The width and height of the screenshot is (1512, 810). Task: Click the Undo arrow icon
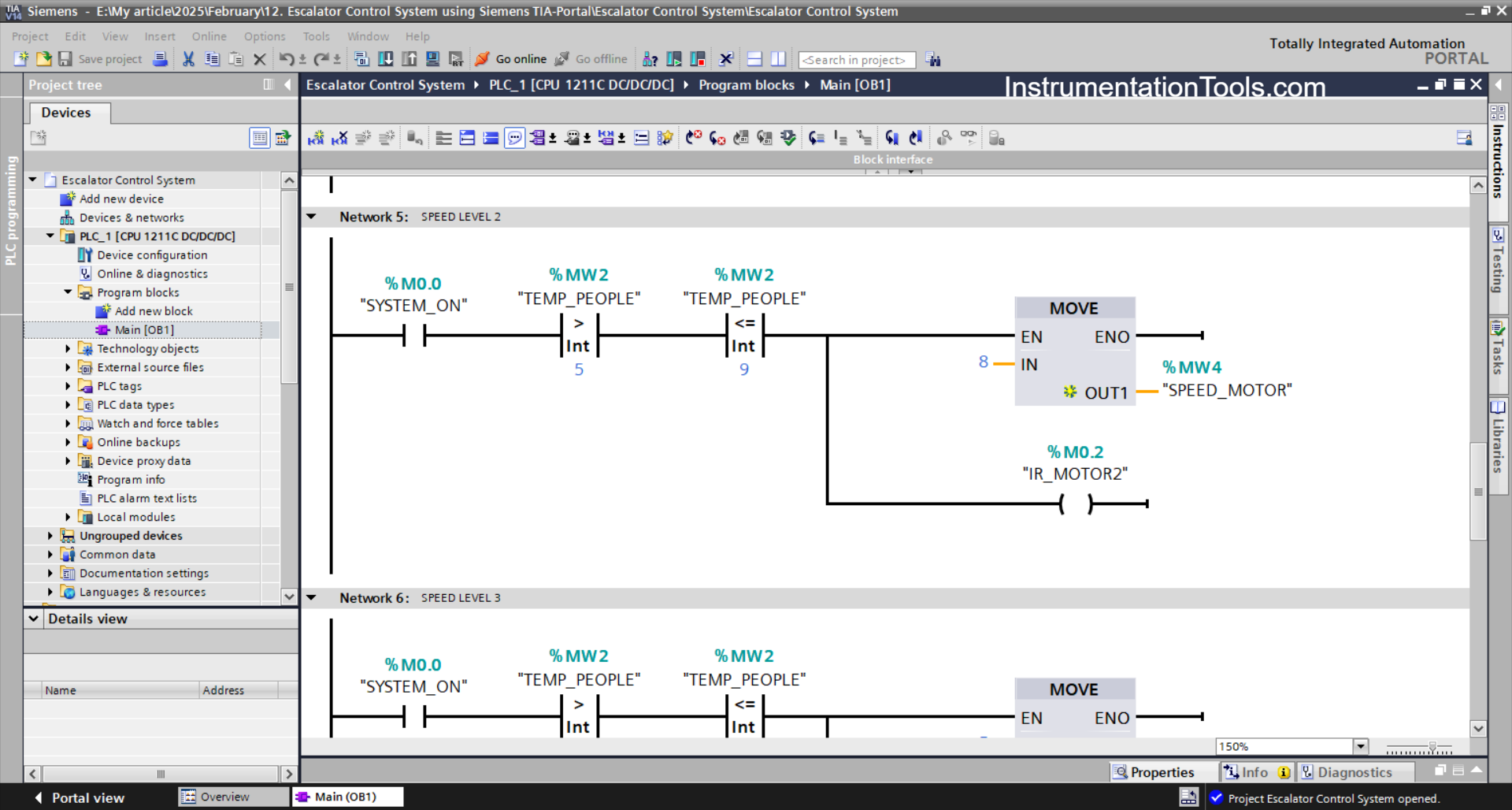287,59
